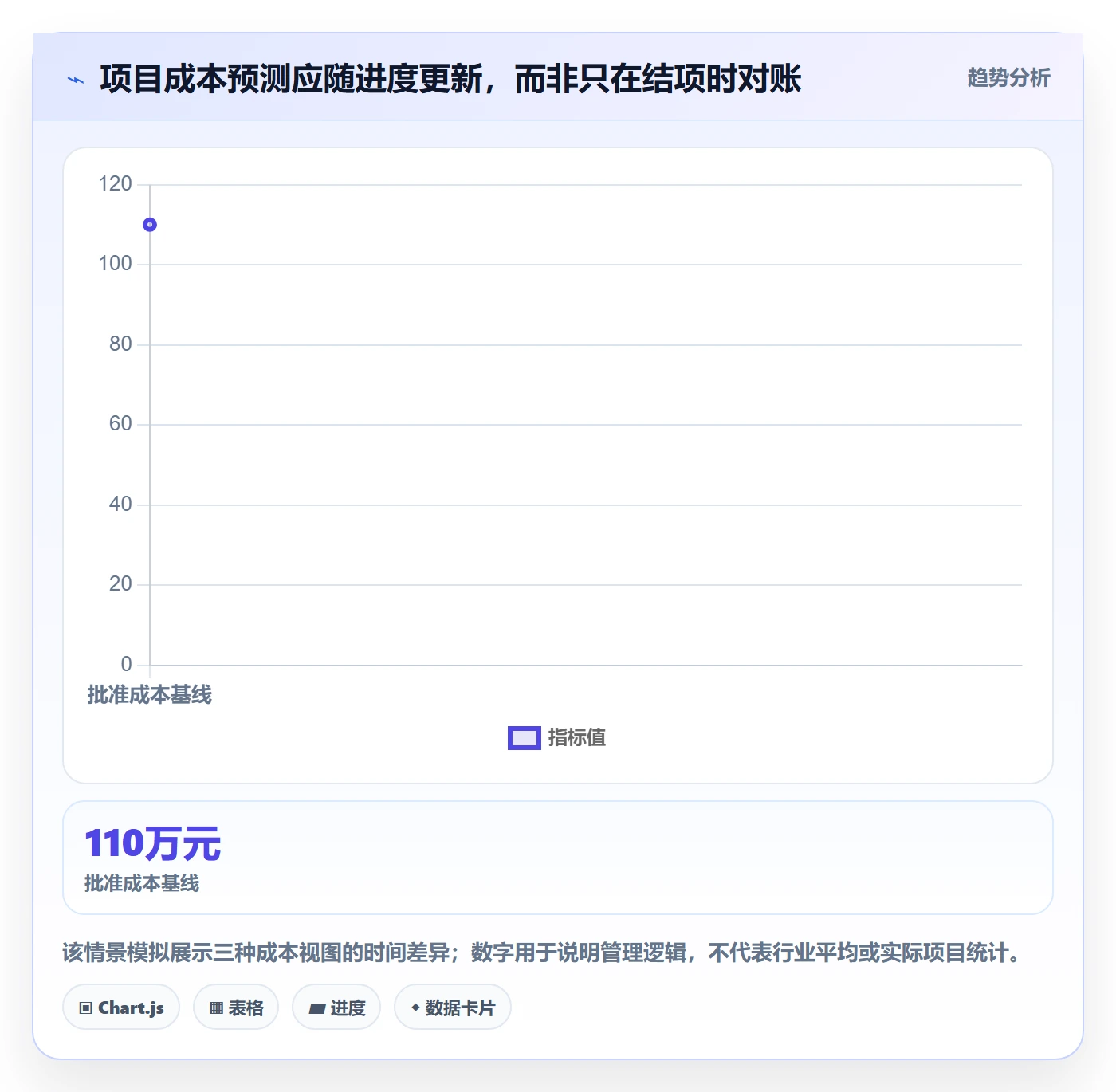Click the y-axis label 100

click(x=115, y=264)
